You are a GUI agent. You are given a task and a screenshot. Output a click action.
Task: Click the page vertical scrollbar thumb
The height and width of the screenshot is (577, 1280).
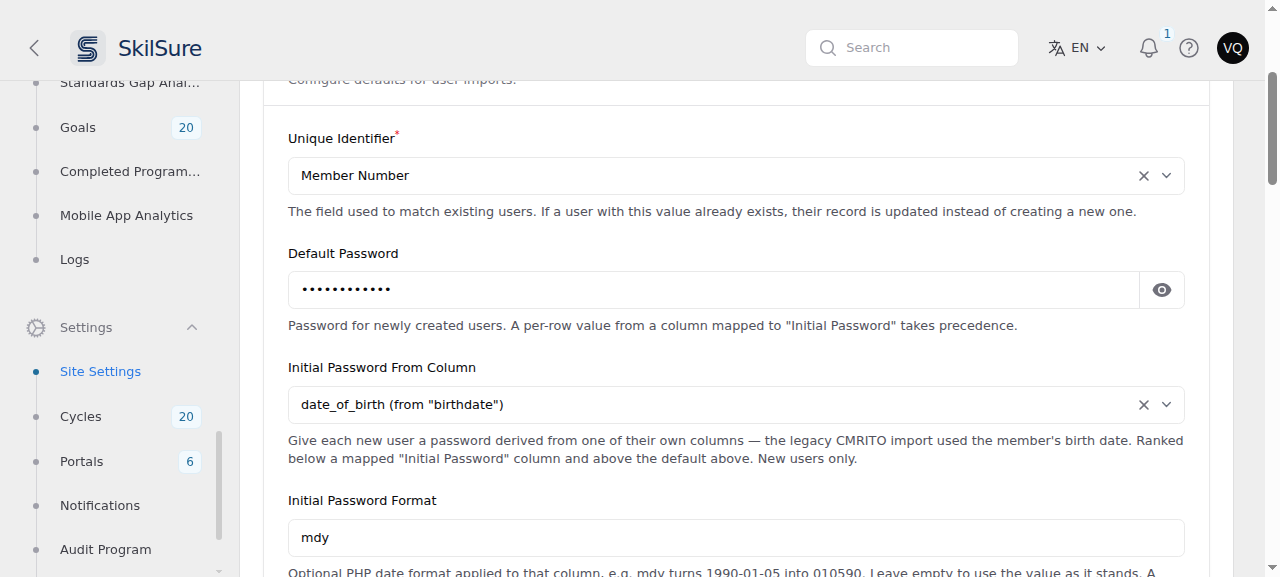click(1272, 128)
